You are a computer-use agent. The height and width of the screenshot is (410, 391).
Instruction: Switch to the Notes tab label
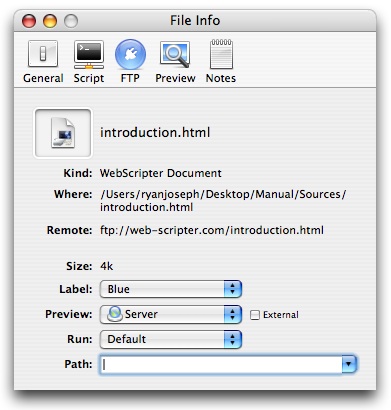(x=221, y=78)
